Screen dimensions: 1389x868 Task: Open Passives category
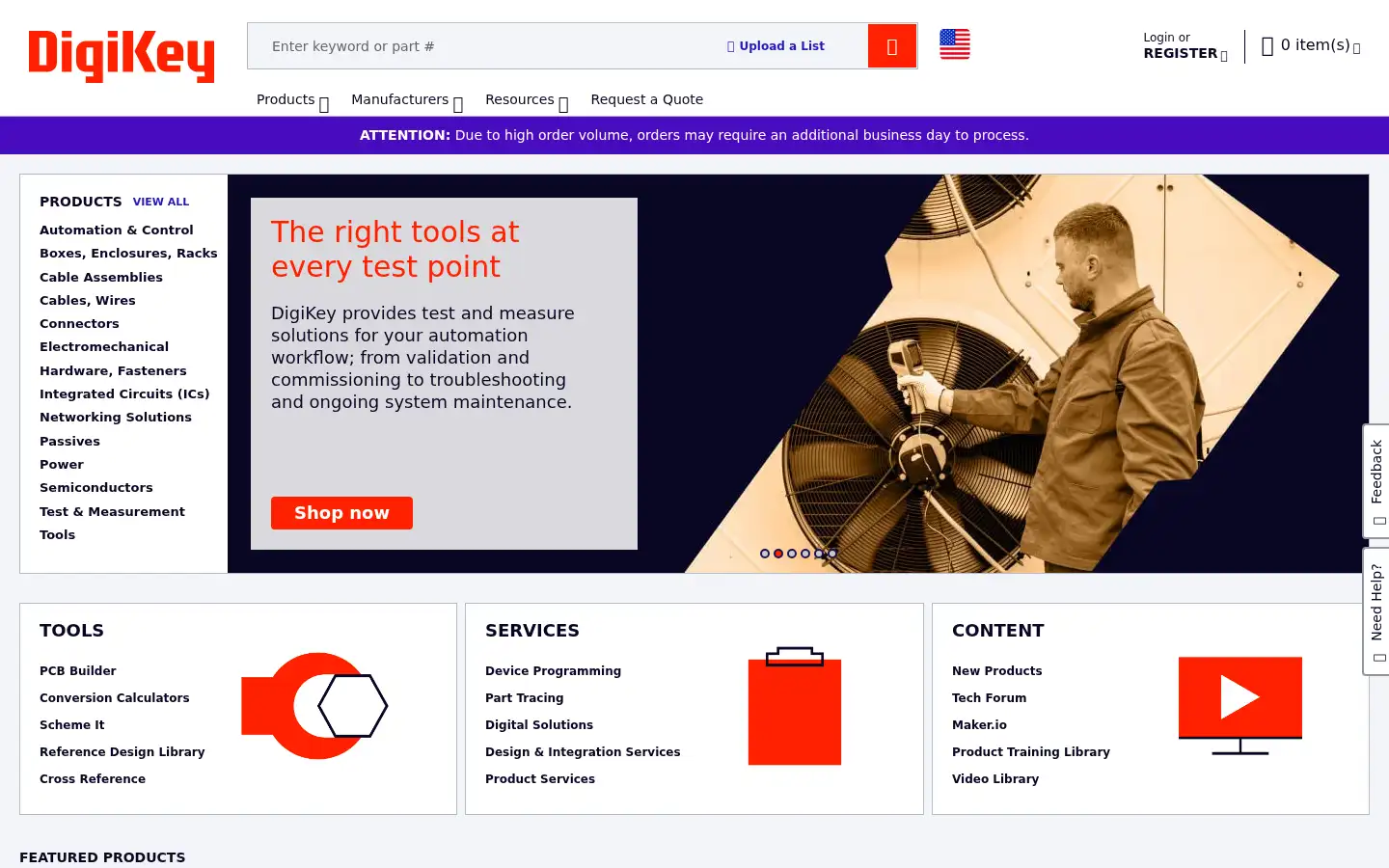pyautogui.click(x=69, y=442)
